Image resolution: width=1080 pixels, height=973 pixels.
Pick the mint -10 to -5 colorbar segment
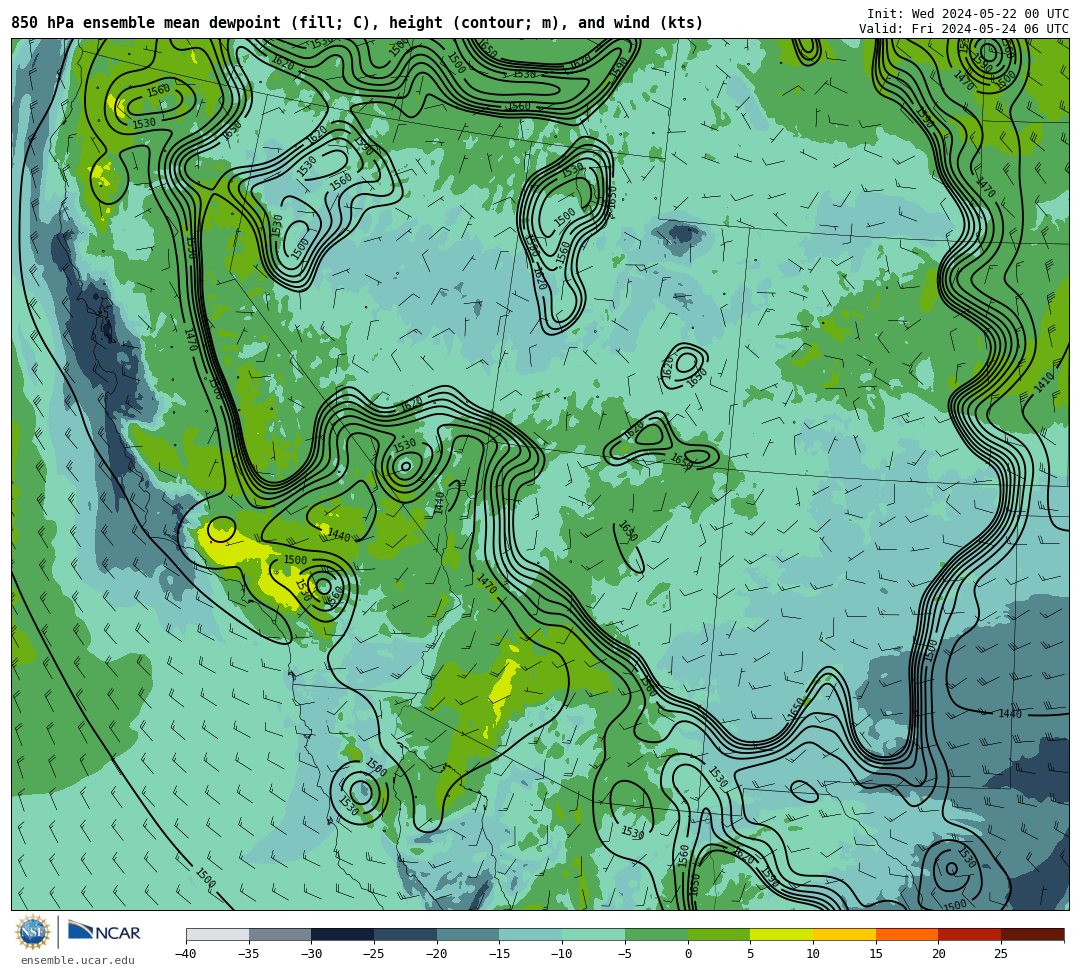594,934
